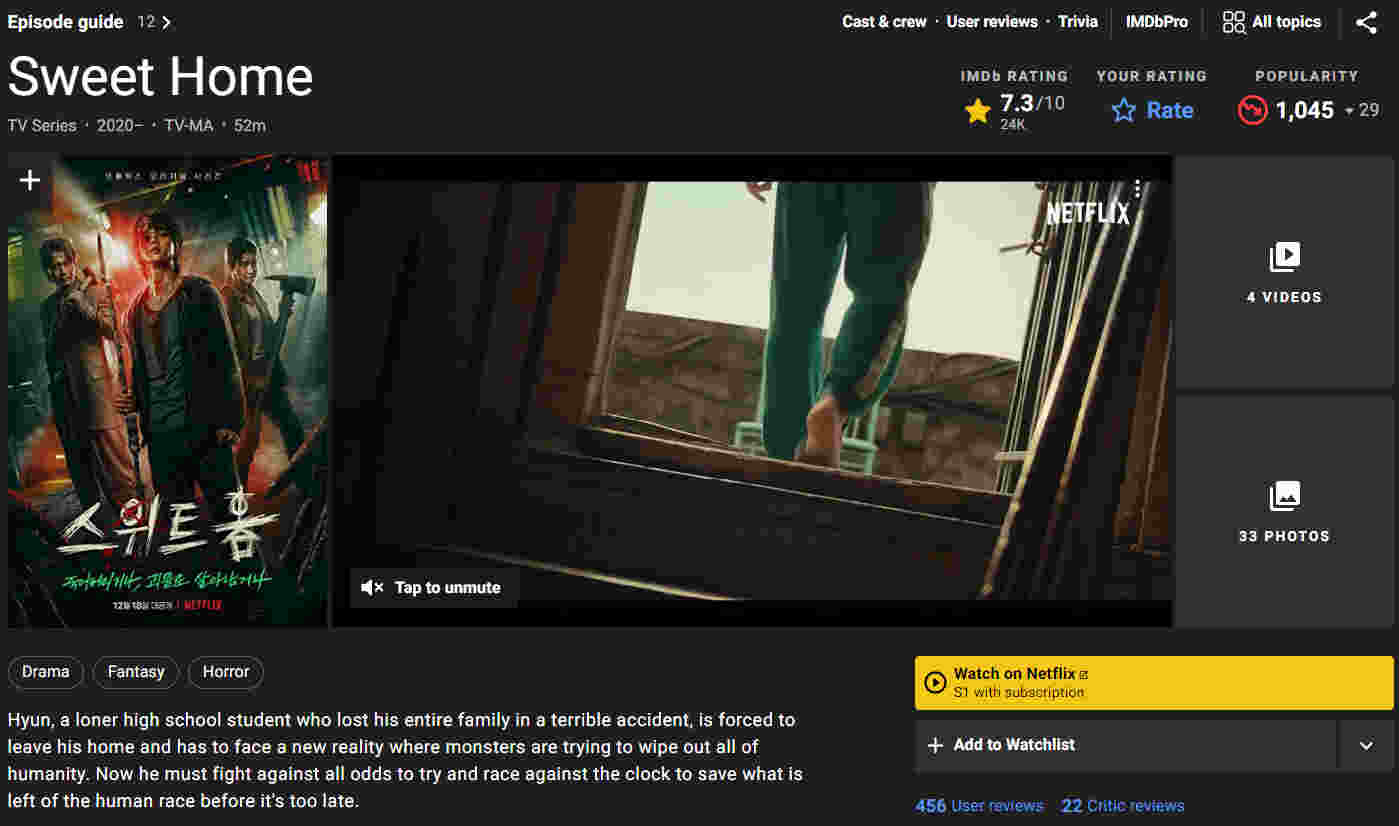The width and height of the screenshot is (1399, 826).
Task: Click the Netflix trailer video frame
Action: tap(752, 391)
